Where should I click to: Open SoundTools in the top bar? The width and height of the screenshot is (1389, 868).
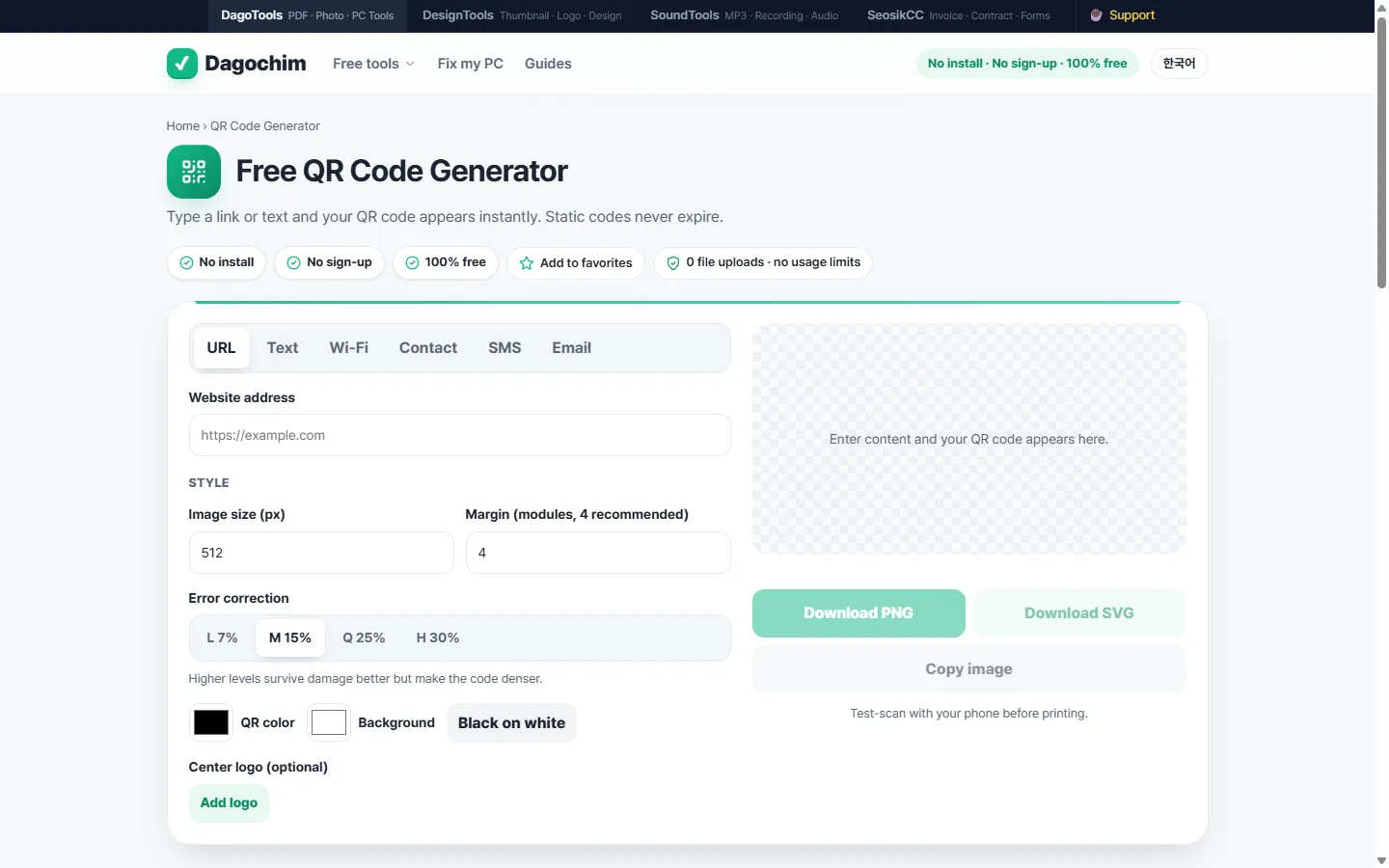coord(745,15)
